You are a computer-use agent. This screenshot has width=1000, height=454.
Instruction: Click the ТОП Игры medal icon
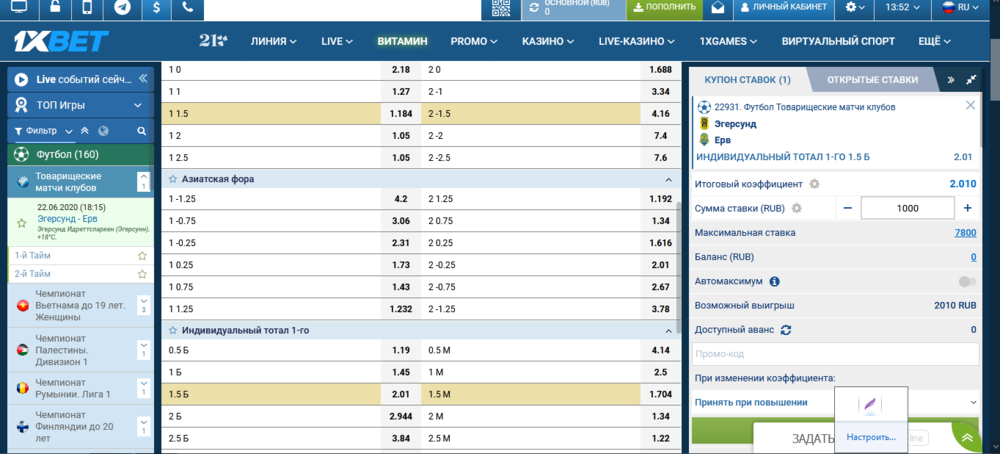22,105
